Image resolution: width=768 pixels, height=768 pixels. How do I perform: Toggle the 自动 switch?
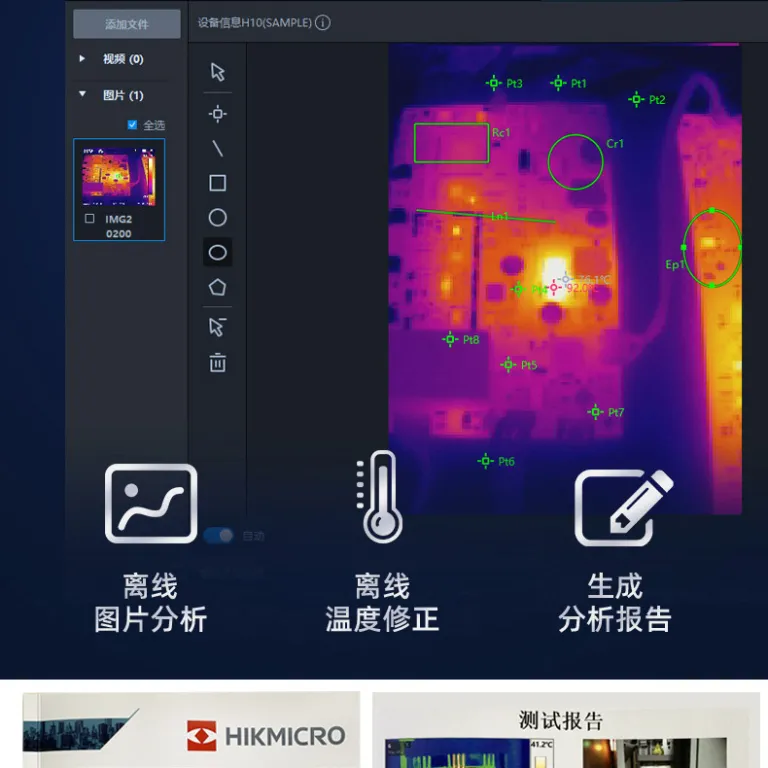[218, 535]
